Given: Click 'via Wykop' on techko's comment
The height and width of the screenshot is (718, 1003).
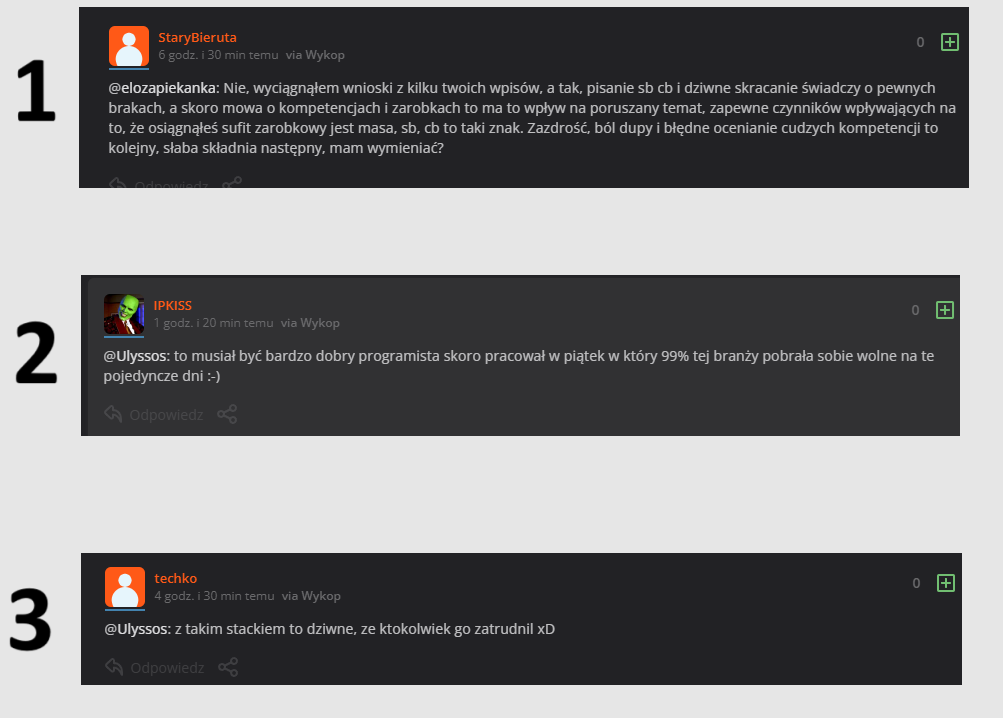Looking at the screenshot, I should (x=311, y=595).
